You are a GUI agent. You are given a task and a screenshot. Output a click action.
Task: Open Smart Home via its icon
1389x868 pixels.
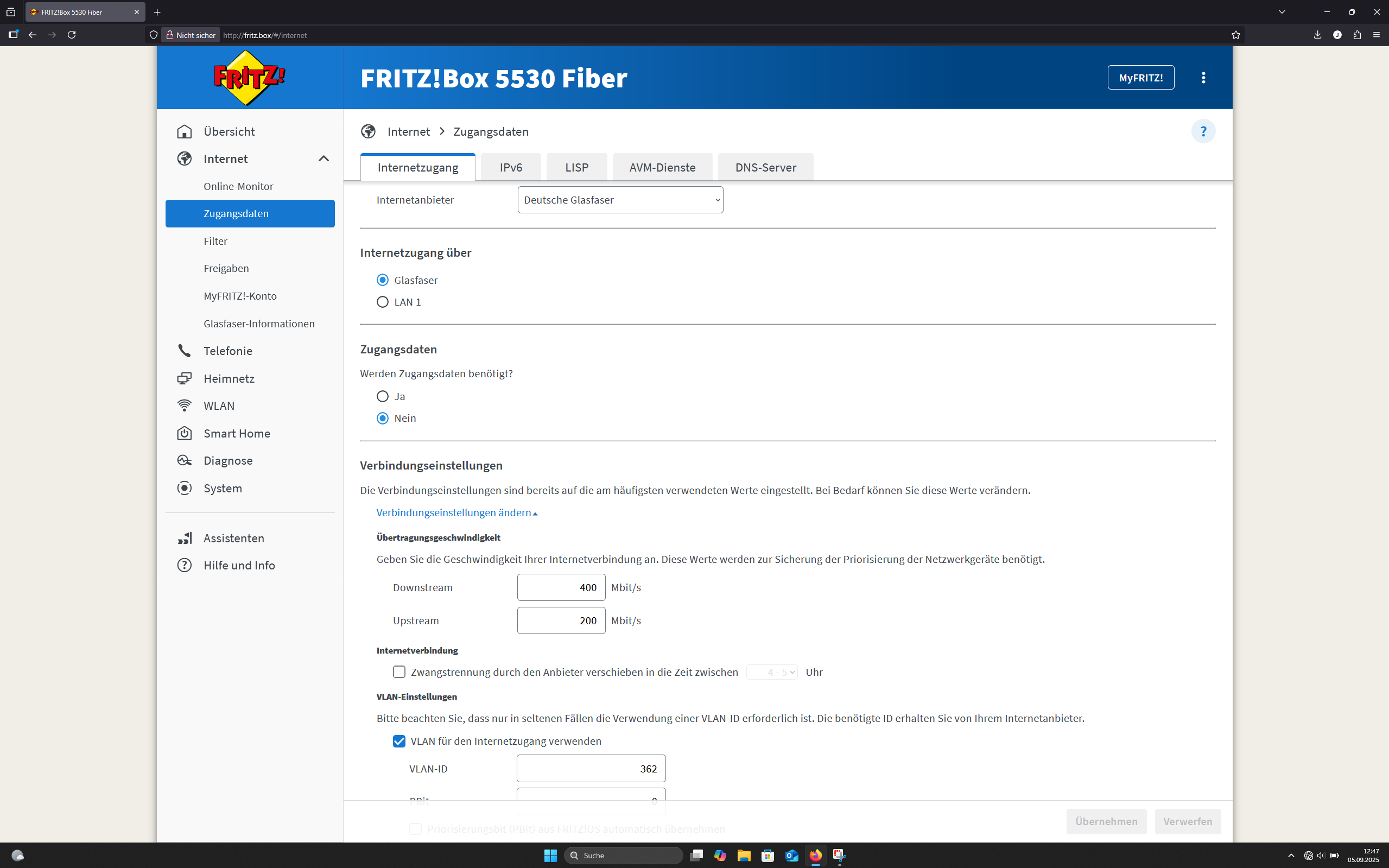pos(184,433)
